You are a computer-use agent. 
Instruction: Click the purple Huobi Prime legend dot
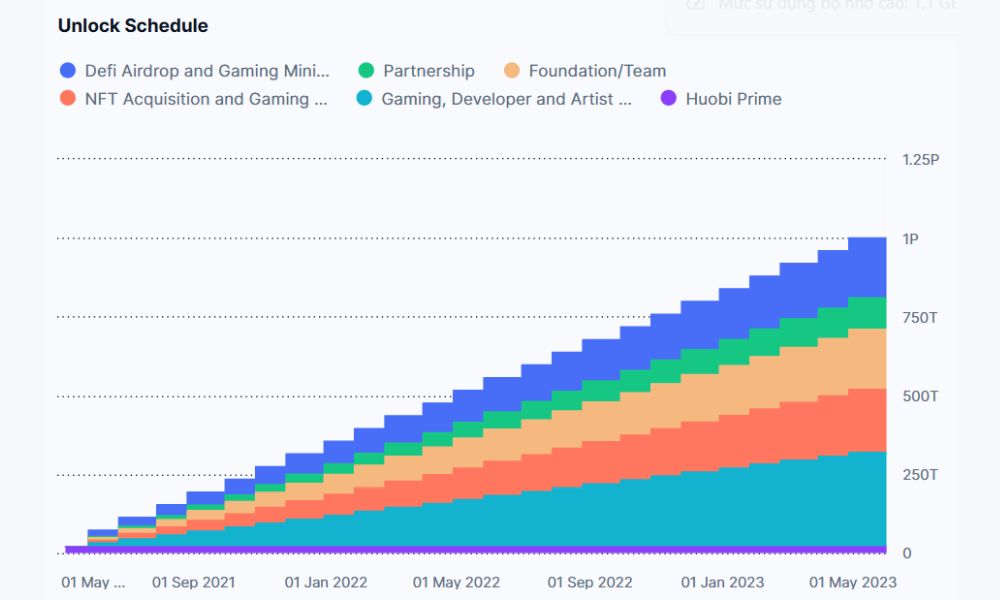(669, 99)
